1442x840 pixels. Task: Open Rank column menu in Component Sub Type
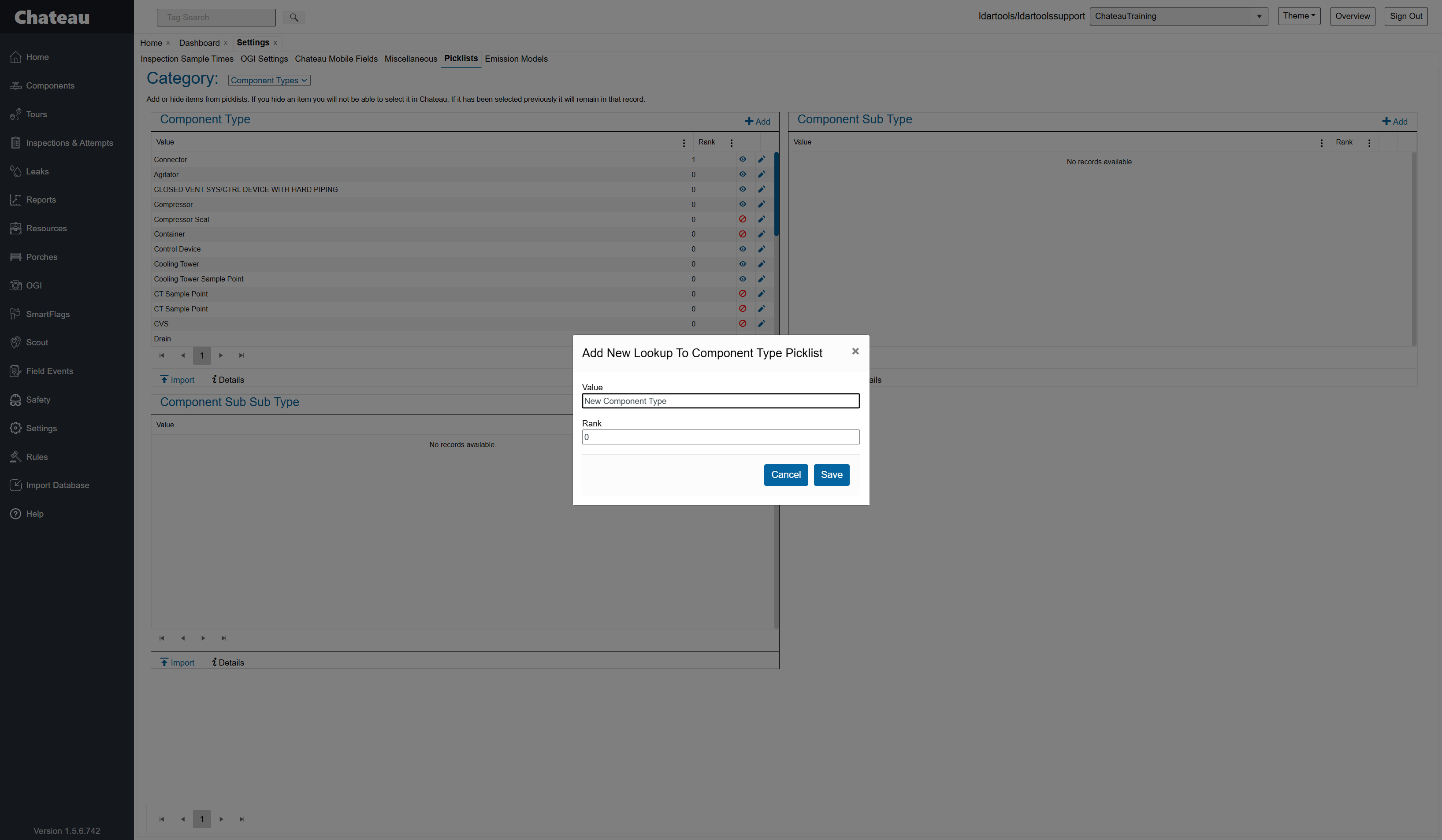pos(1369,143)
